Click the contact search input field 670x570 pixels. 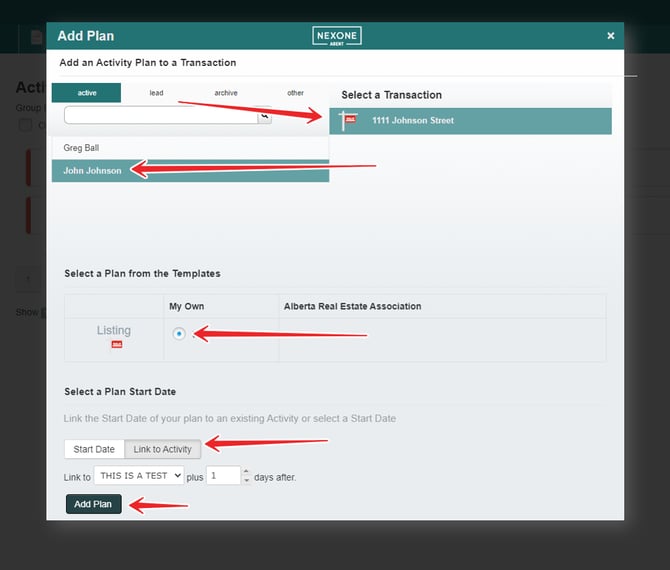(x=160, y=116)
